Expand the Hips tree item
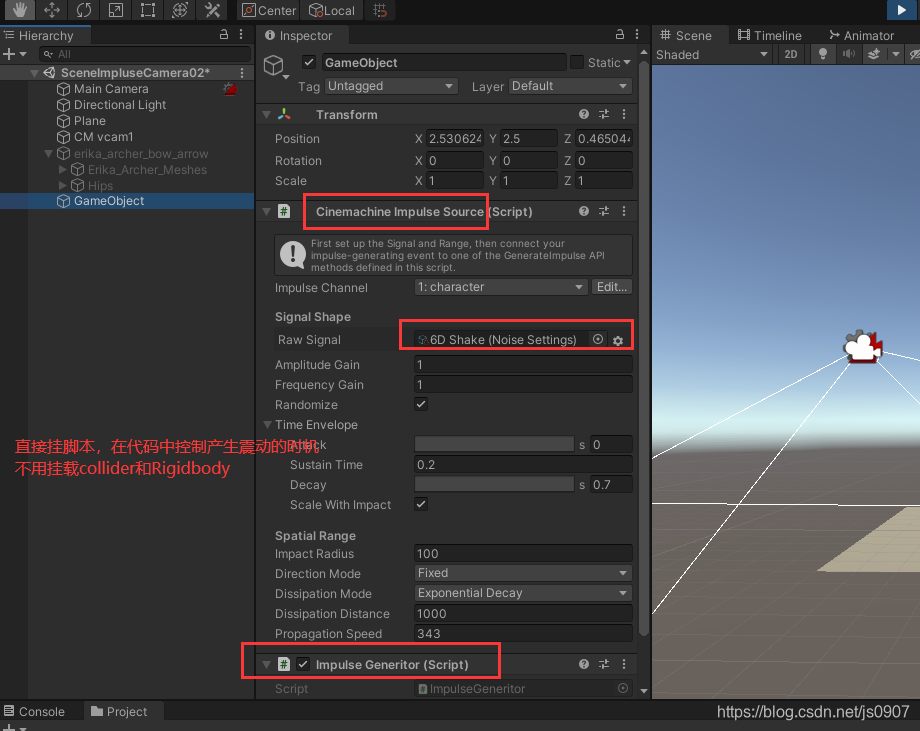This screenshot has height=731, width=920. click(x=63, y=185)
